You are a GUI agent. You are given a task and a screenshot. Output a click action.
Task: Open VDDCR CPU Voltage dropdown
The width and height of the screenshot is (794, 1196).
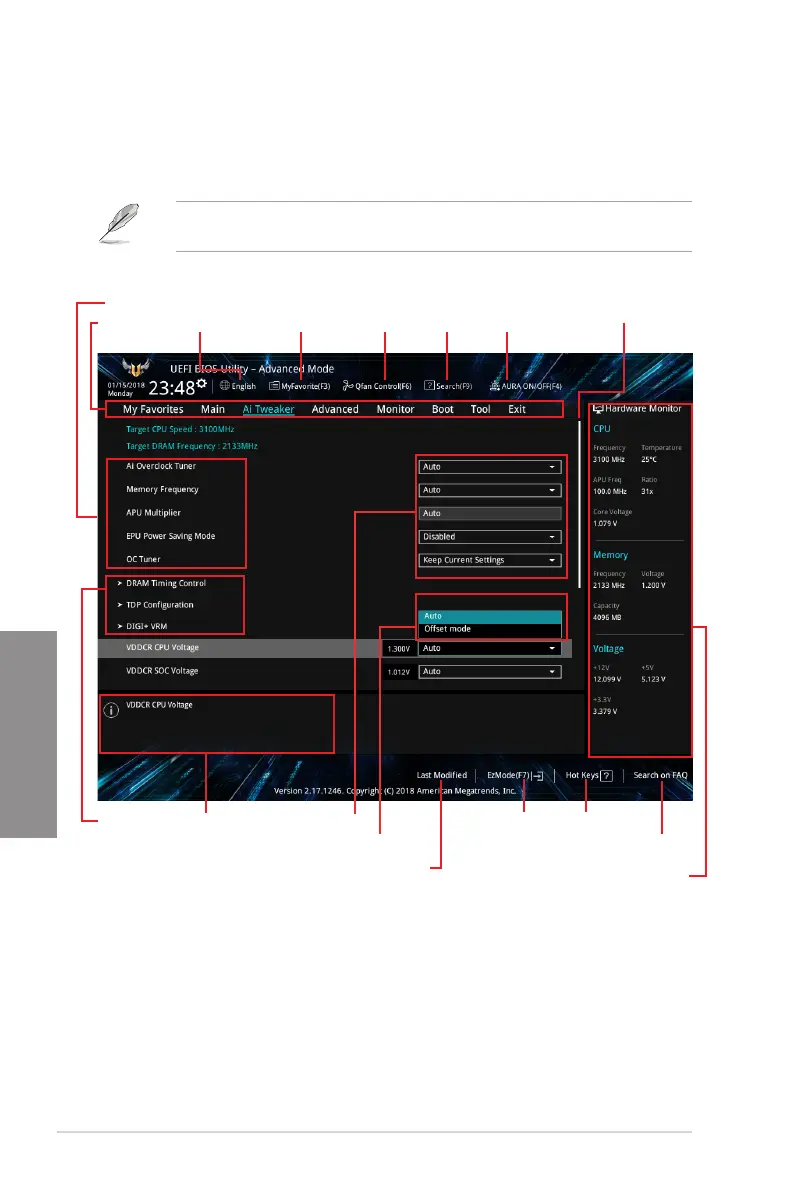pyautogui.click(x=490, y=648)
